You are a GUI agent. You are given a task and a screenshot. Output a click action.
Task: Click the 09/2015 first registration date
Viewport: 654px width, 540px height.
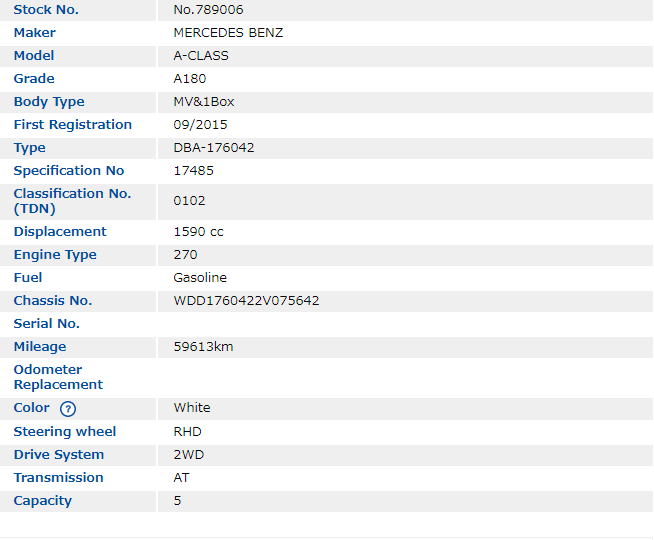pyautogui.click(x=200, y=125)
